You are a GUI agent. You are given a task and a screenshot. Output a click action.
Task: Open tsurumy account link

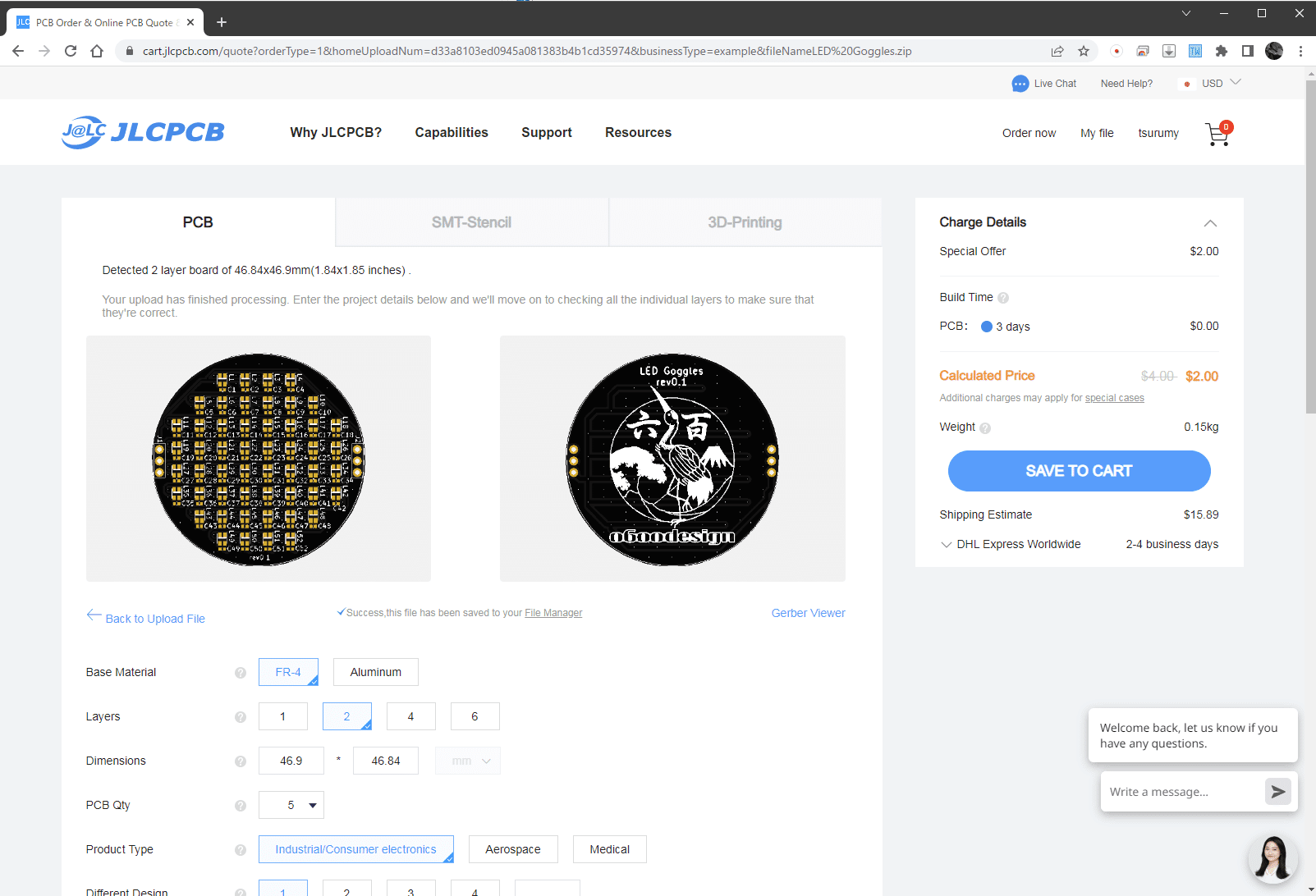point(1158,133)
